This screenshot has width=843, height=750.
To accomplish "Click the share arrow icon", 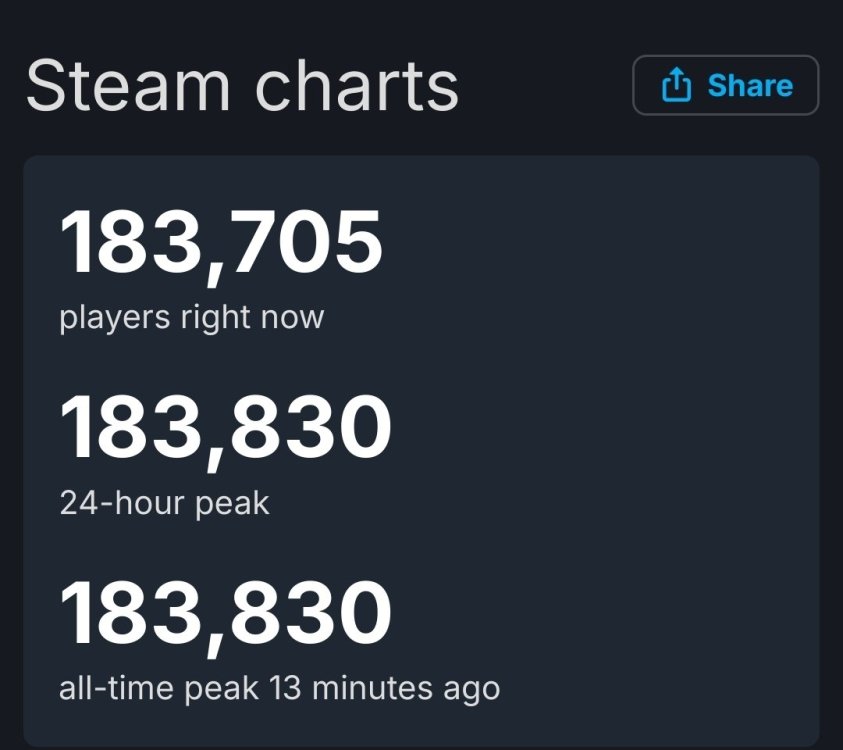I will pyautogui.click(x=677, y=86).
